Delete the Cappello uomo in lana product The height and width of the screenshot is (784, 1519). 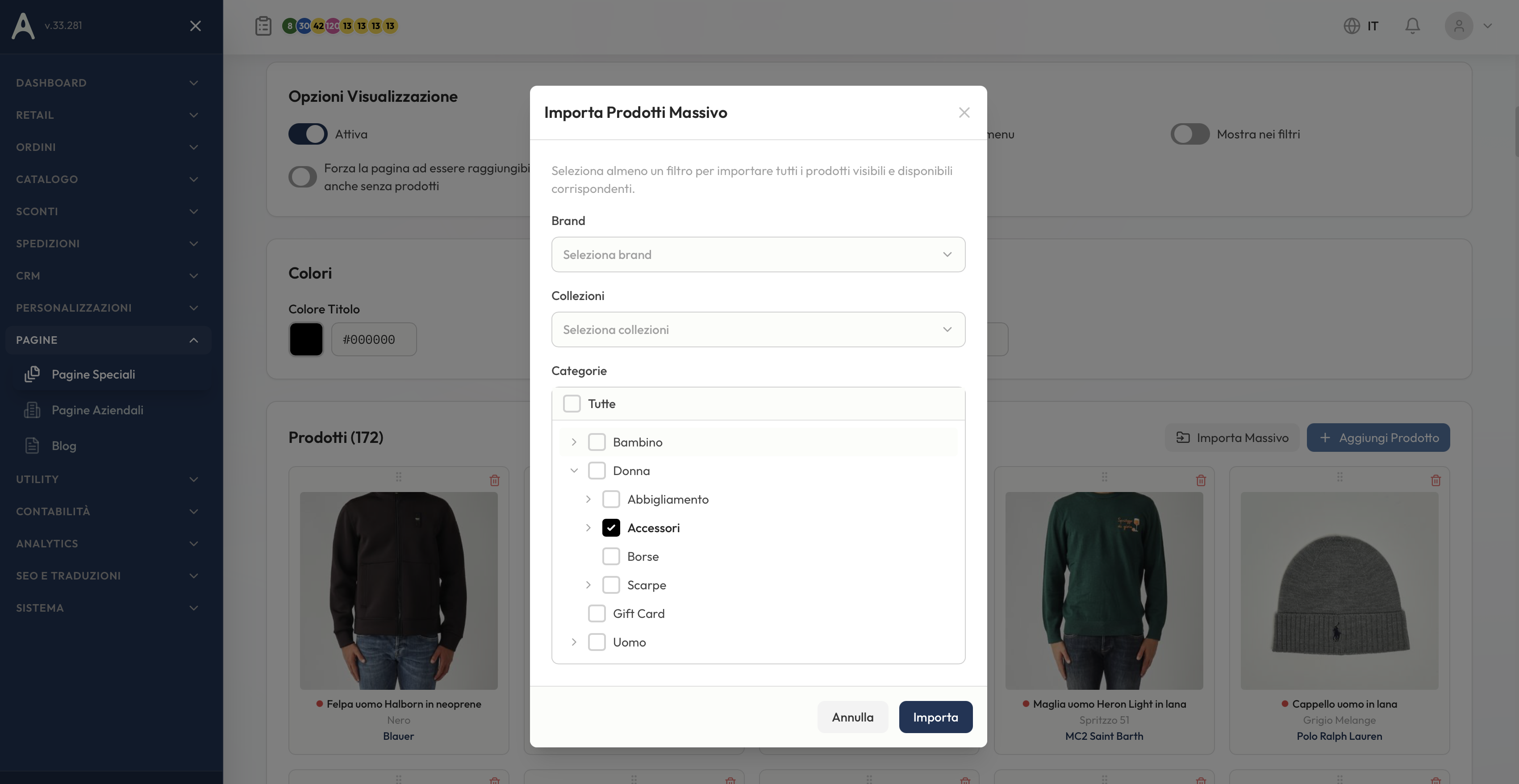(x=1436, y=480)
